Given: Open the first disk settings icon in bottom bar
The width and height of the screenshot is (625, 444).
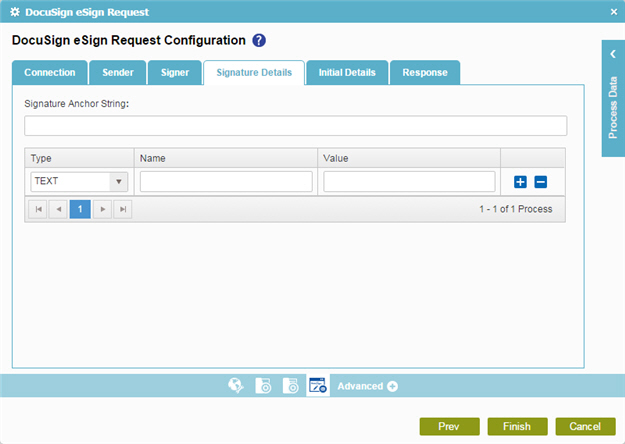Looking at the screenshot, I should (x=263, y=385).
